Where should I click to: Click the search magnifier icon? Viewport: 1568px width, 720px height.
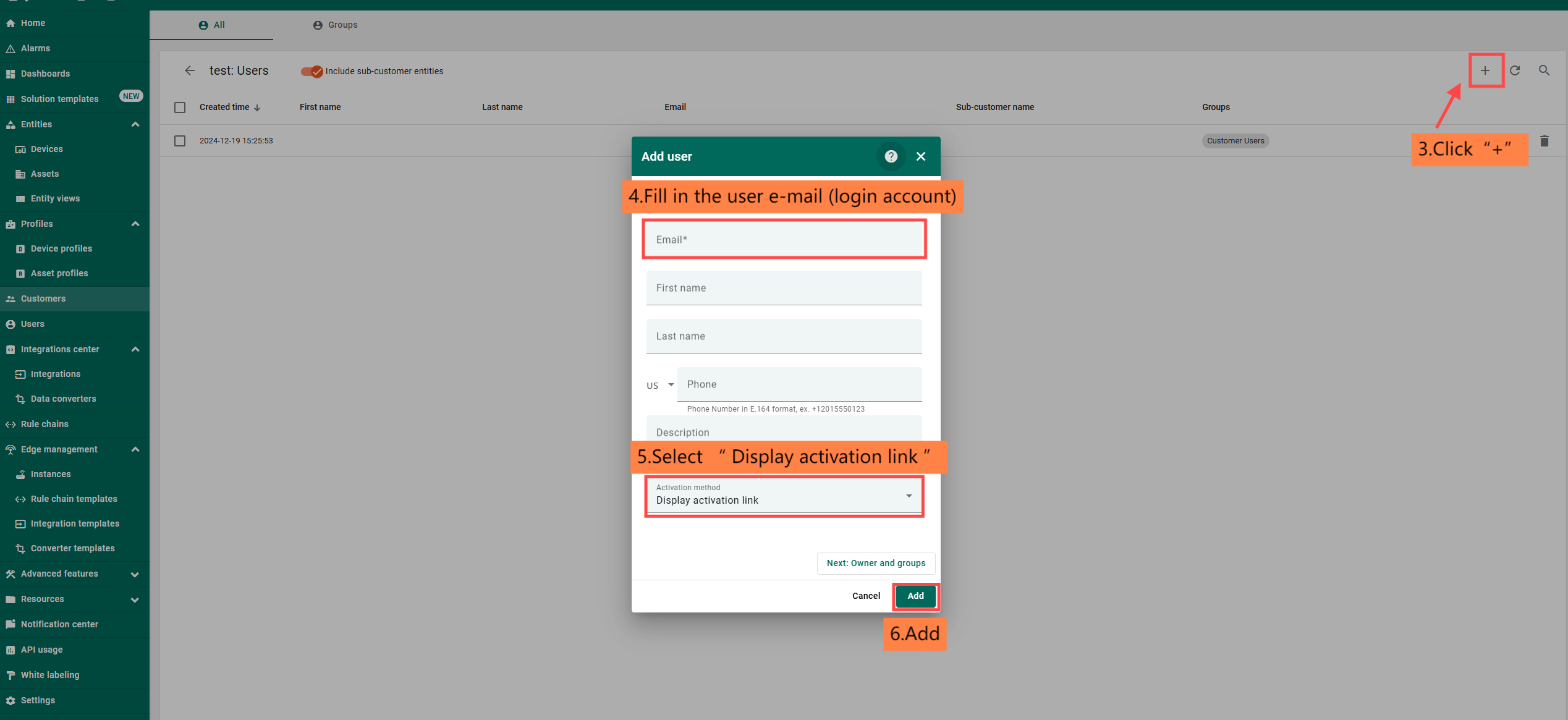(1544, 70)
